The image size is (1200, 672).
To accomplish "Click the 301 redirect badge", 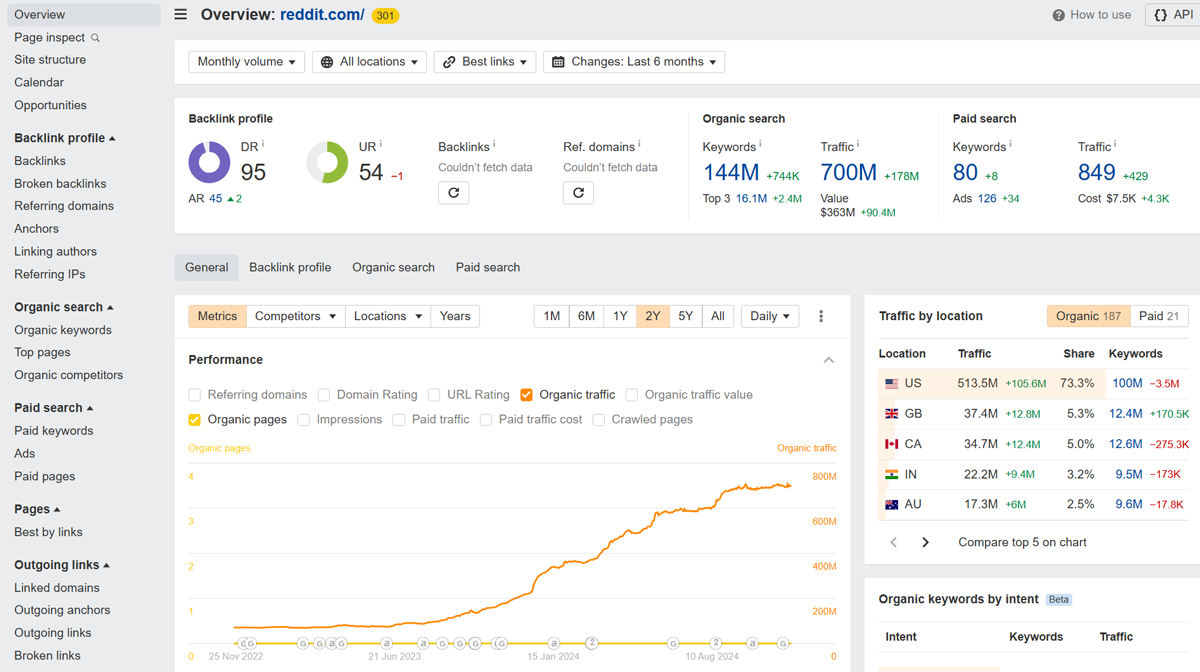I will pos(385,15).
